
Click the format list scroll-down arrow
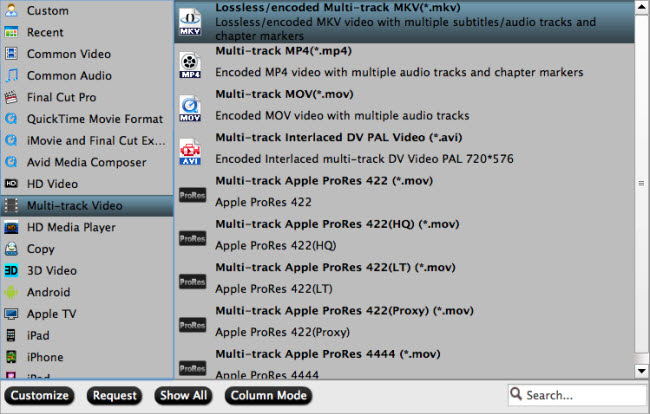[x=642, y=371]
